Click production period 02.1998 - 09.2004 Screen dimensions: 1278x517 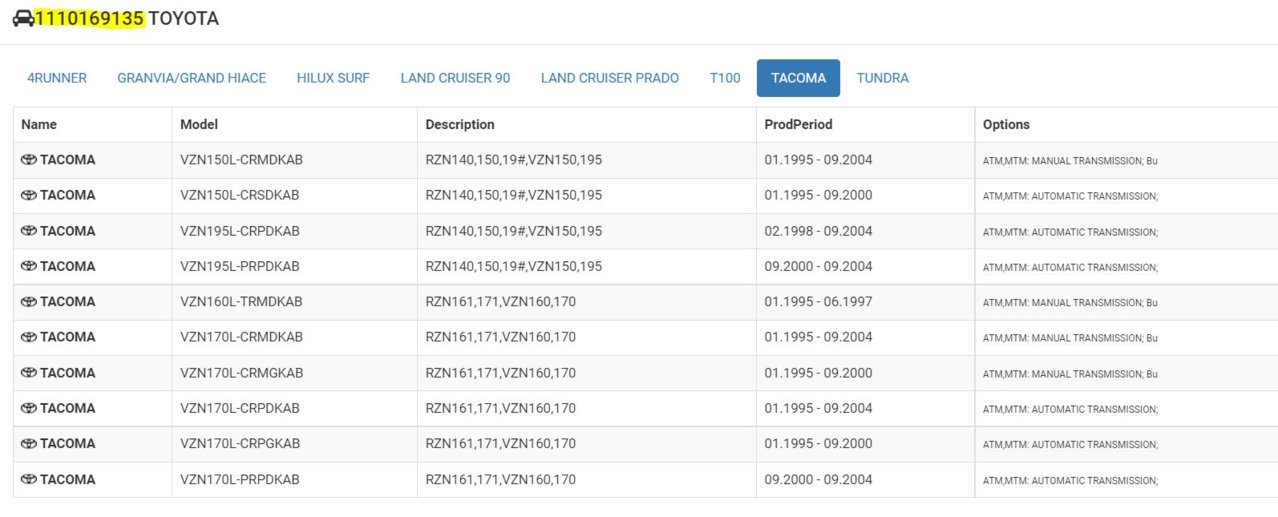[x=818, y=231]
